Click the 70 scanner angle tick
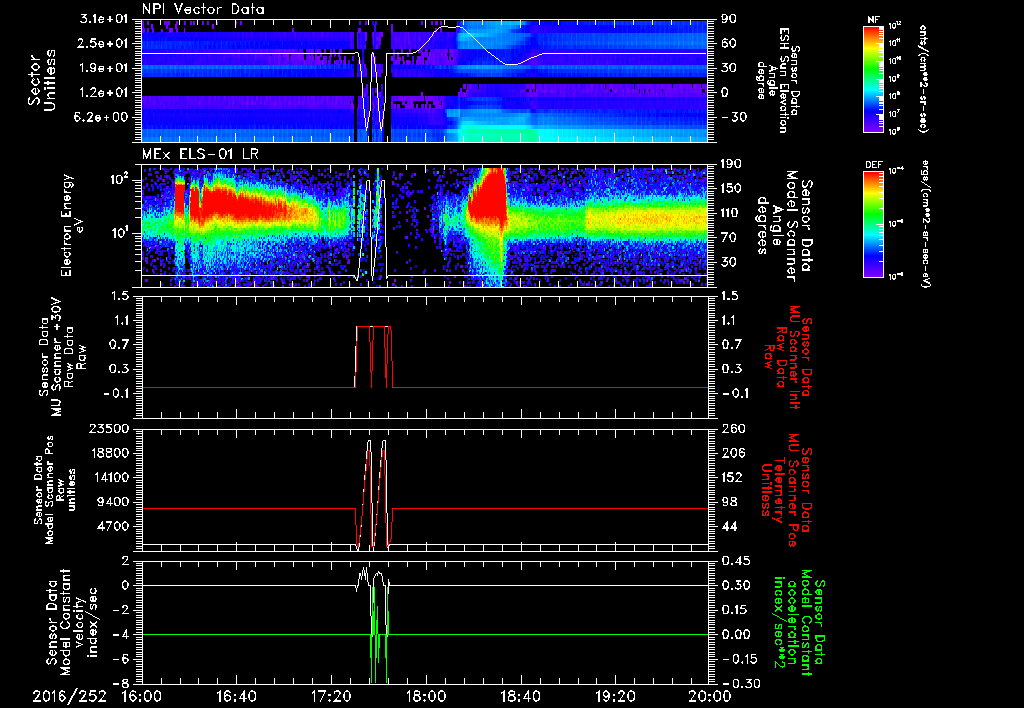This screenshot has height=708, width=1024. coord(728,238)
